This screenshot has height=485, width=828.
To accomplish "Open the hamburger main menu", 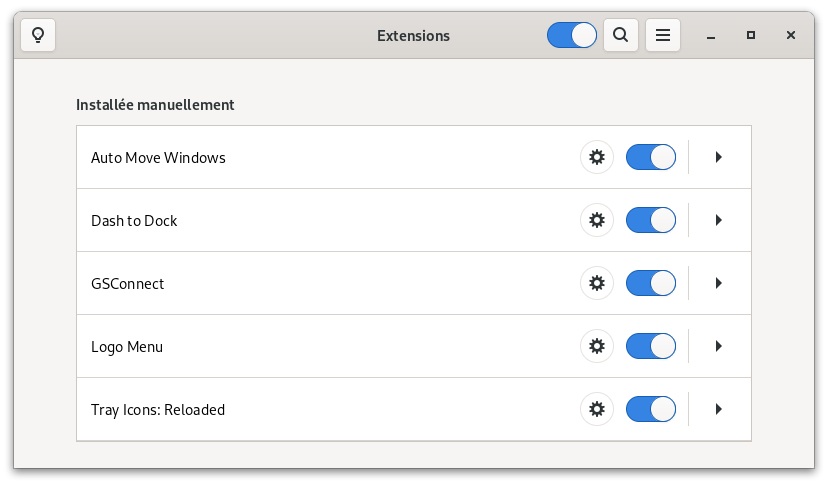I will click(663, 35).
